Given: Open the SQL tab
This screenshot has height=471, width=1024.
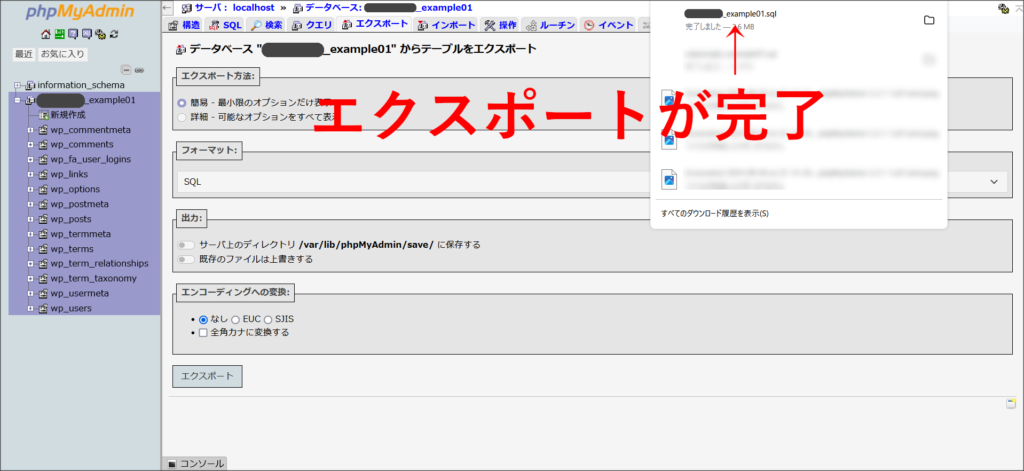Looking at the screenshot, I should tap(225, 25).
